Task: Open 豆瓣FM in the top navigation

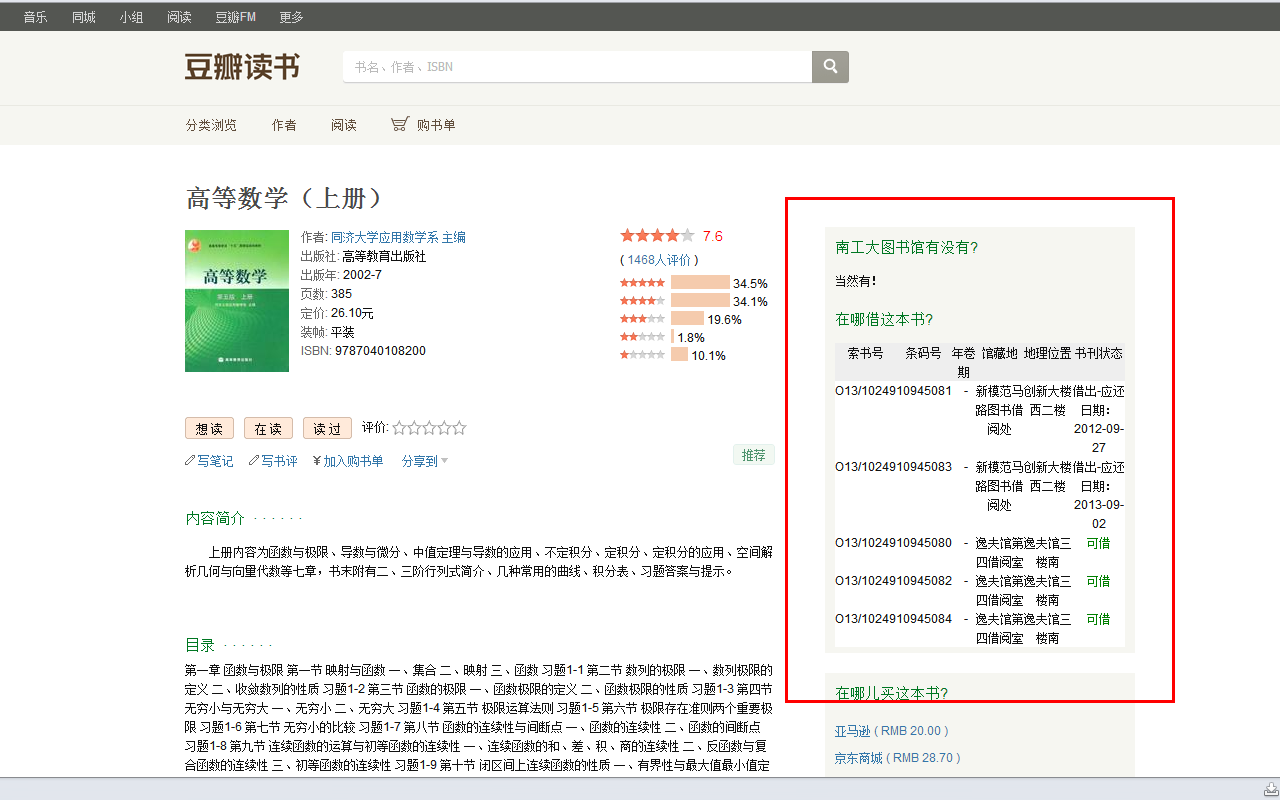Action: pyautogui.click(x=235, y=17)
